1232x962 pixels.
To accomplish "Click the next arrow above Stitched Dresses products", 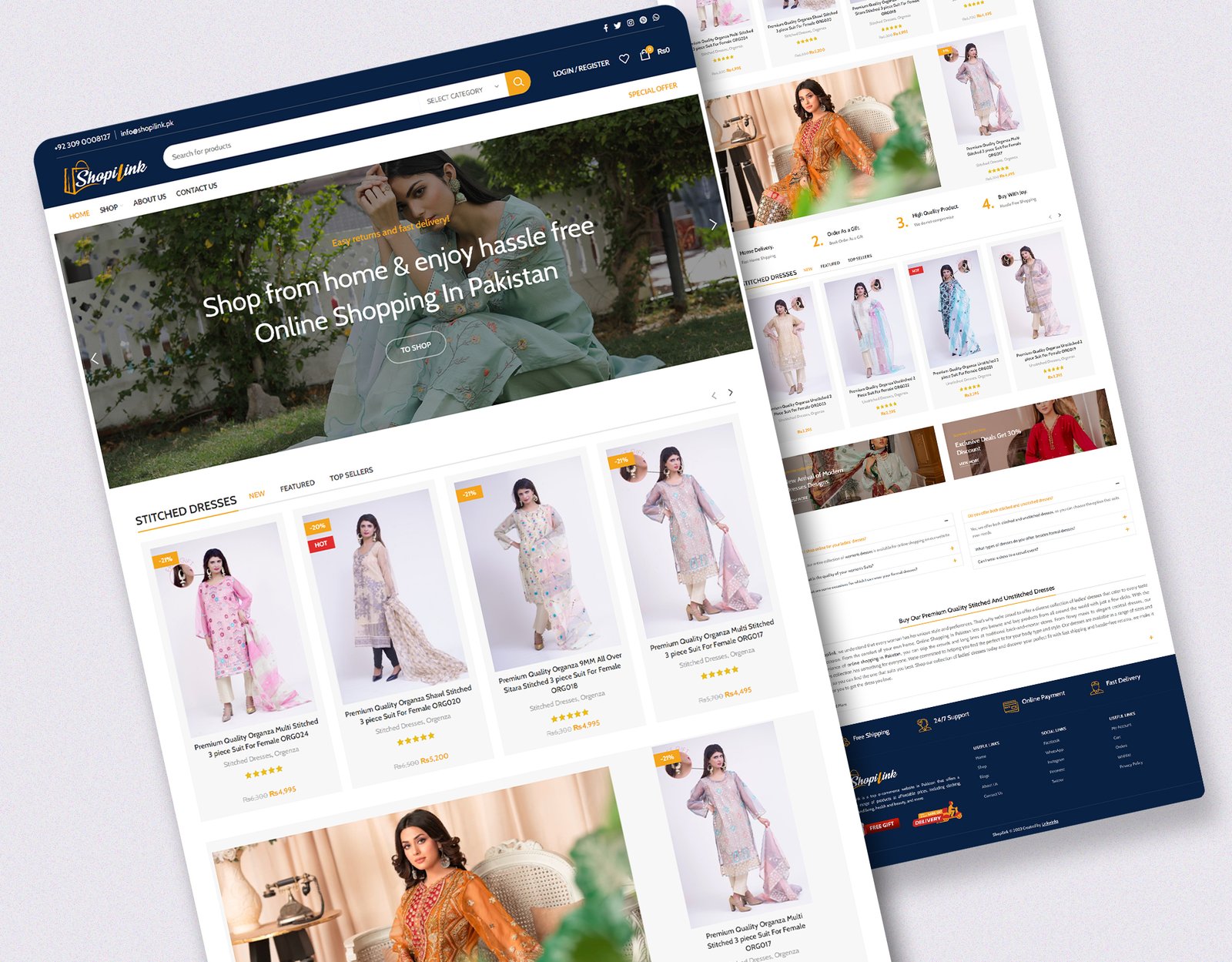I will 731,393.
